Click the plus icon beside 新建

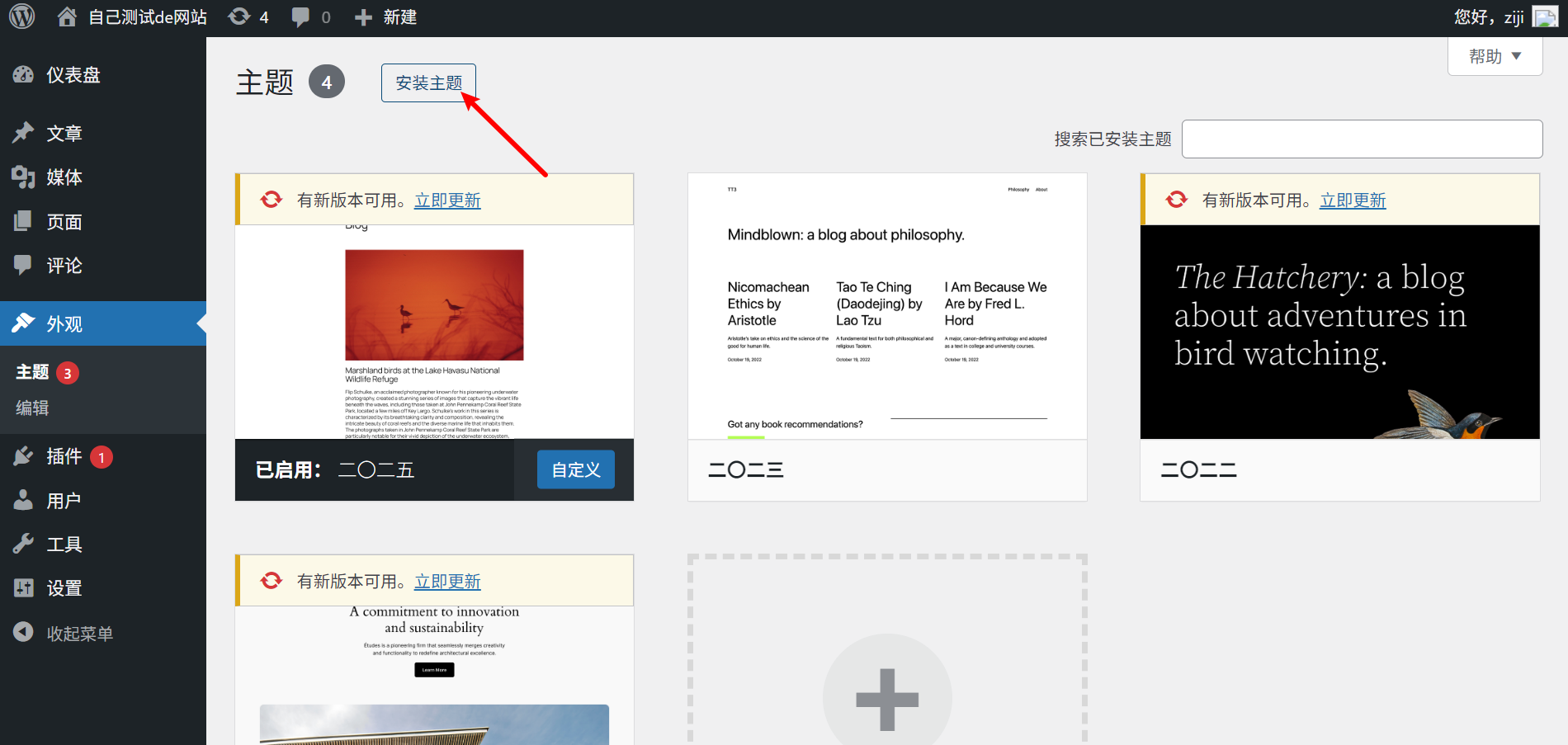pos(363,17)
